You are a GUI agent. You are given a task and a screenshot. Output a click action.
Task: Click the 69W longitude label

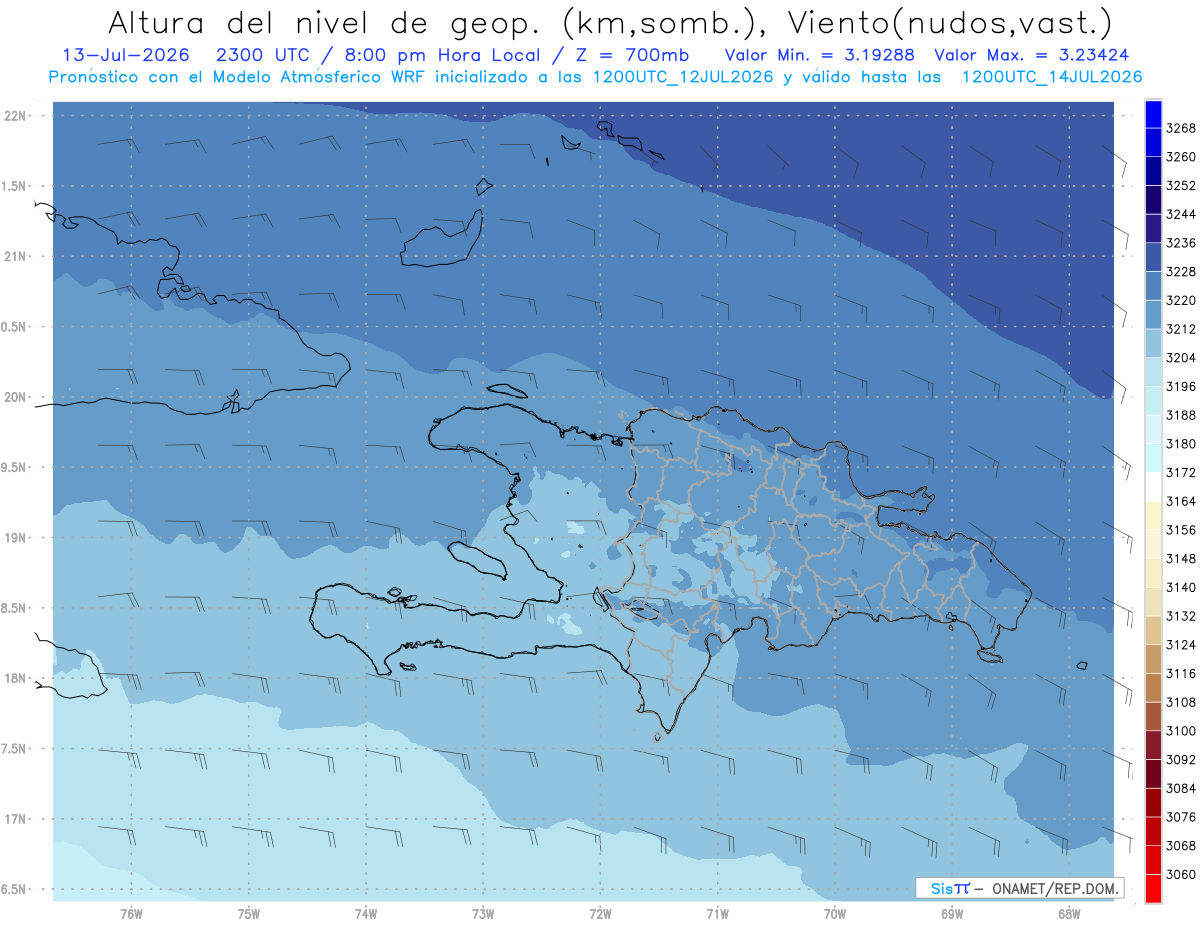pos(952,913)
